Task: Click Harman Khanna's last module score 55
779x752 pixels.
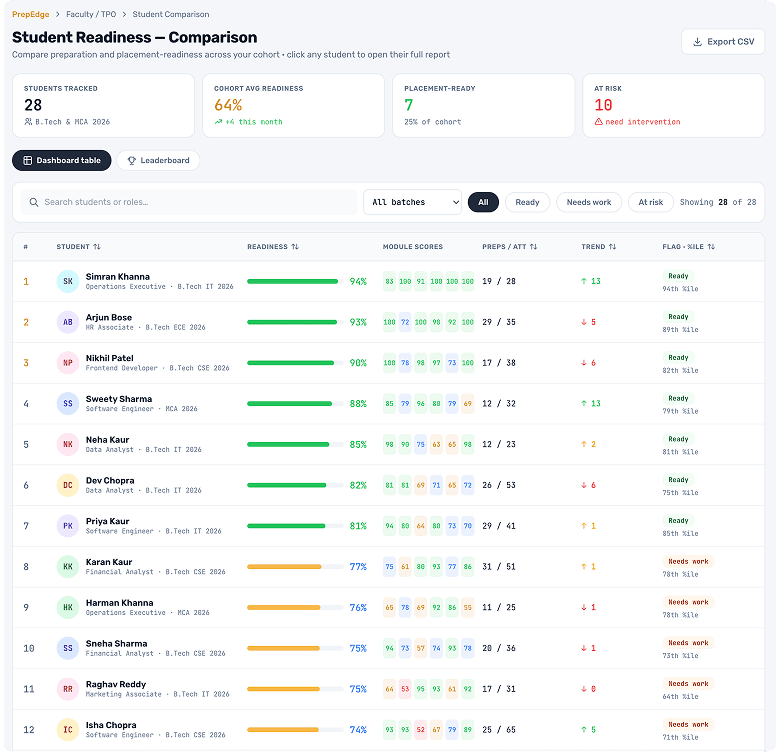Action: pyautogui.click(x=467, y=607)
